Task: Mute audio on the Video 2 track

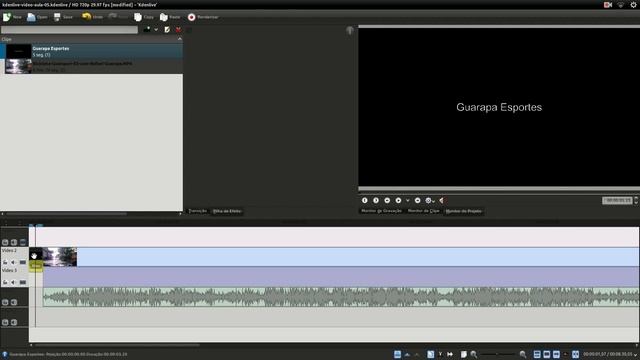Action: [14, 262]
